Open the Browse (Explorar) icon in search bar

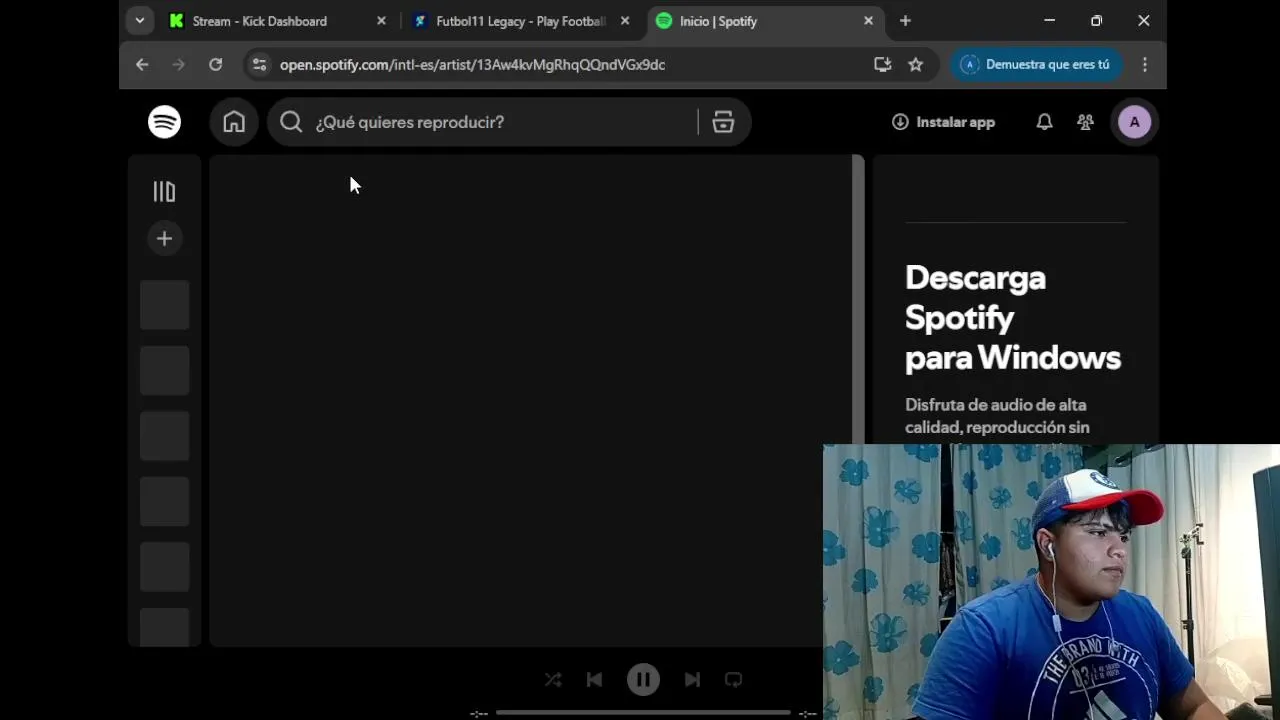(x=723, y=122)
